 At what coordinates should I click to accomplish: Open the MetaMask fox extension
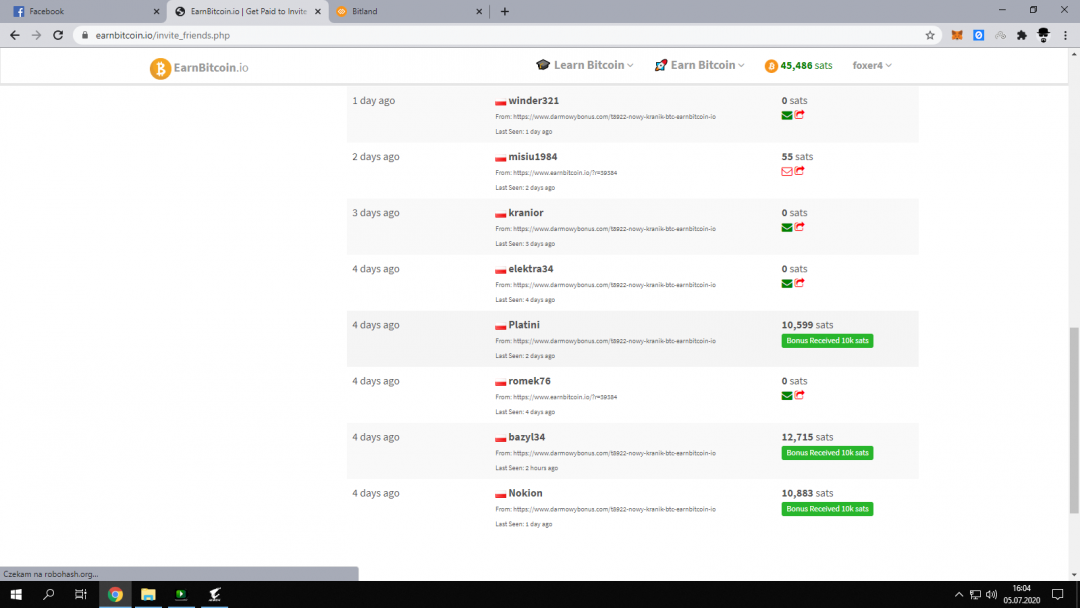click(x=957, y=35)
